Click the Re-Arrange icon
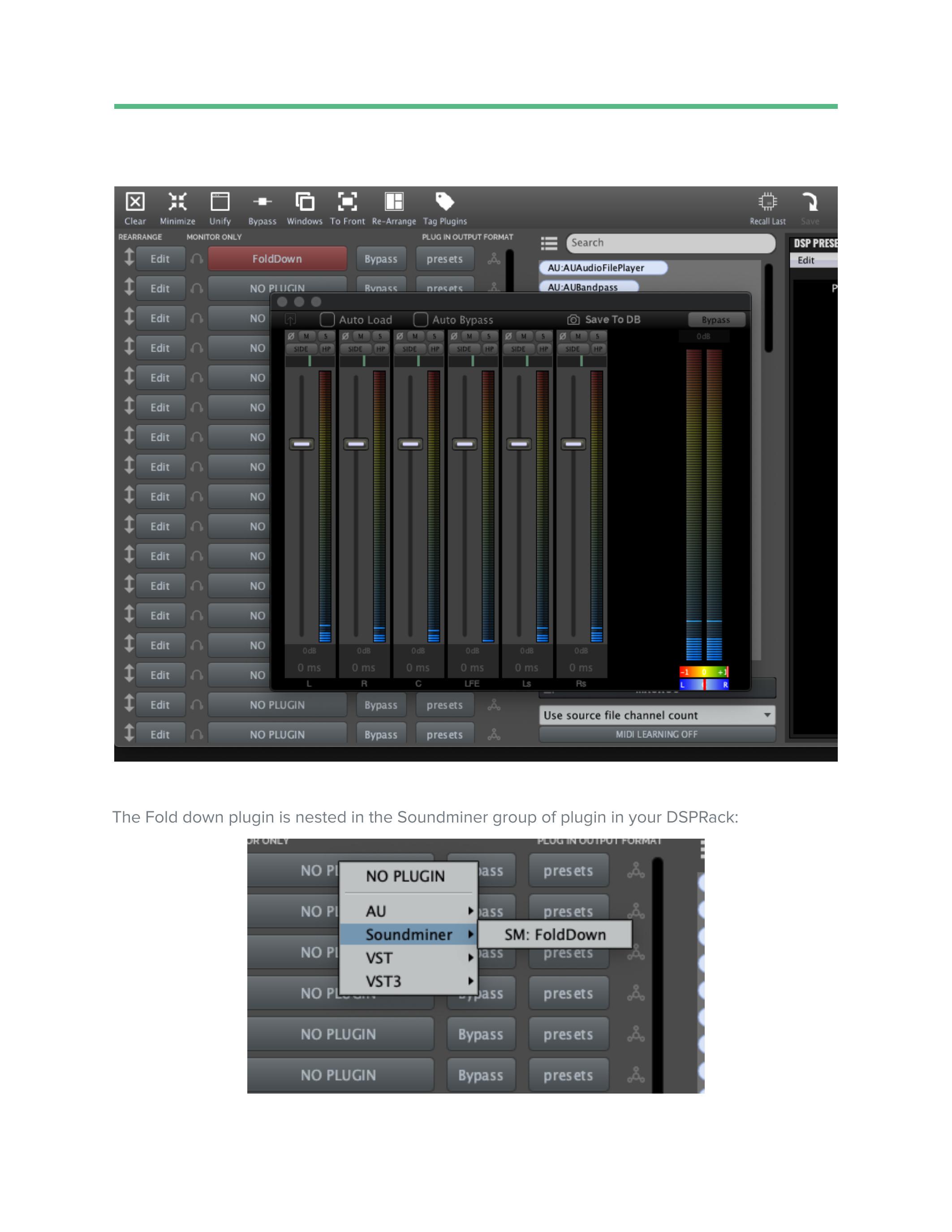The width and height of the screenshot is (952, 1232). (394, 202)
